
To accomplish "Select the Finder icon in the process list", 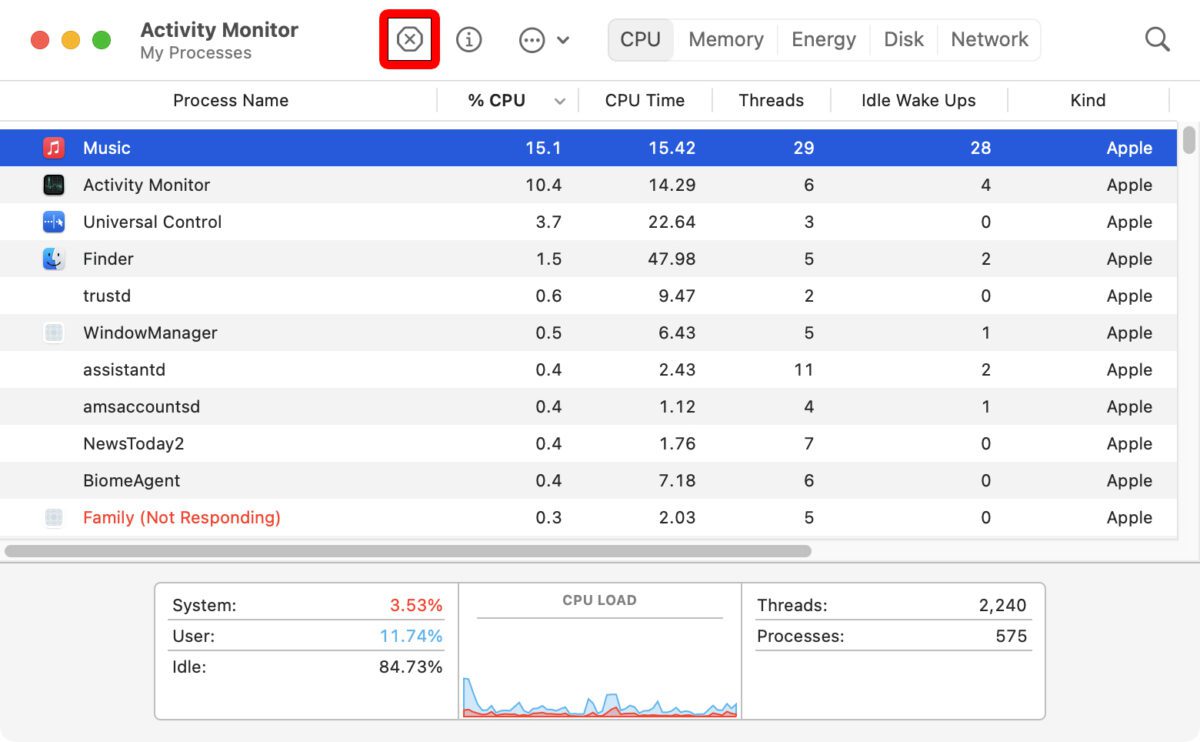I will click(x=54, y=258).
